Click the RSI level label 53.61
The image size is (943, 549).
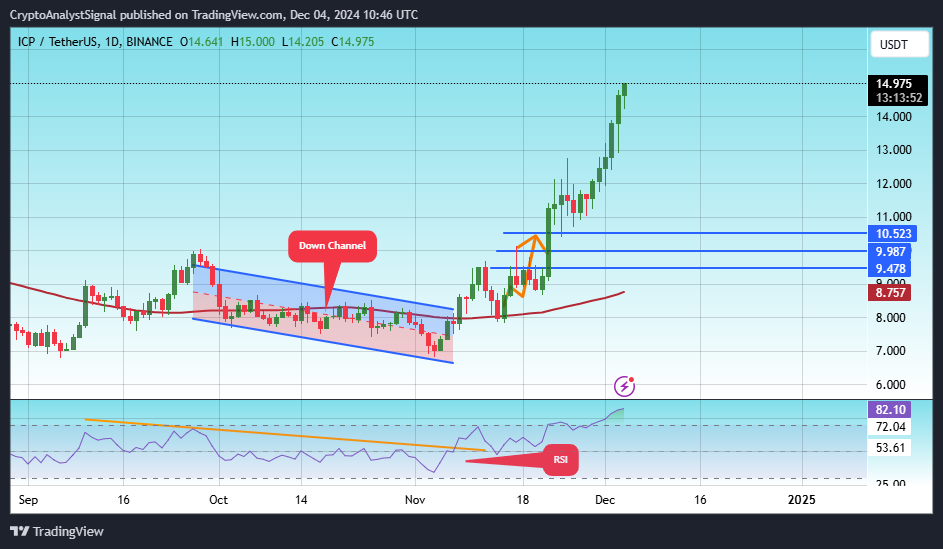[890, 448]
